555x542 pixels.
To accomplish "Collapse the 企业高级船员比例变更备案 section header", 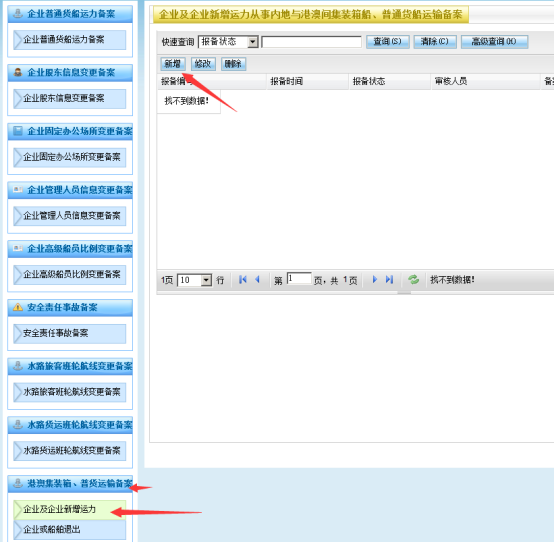I will 70,249.
